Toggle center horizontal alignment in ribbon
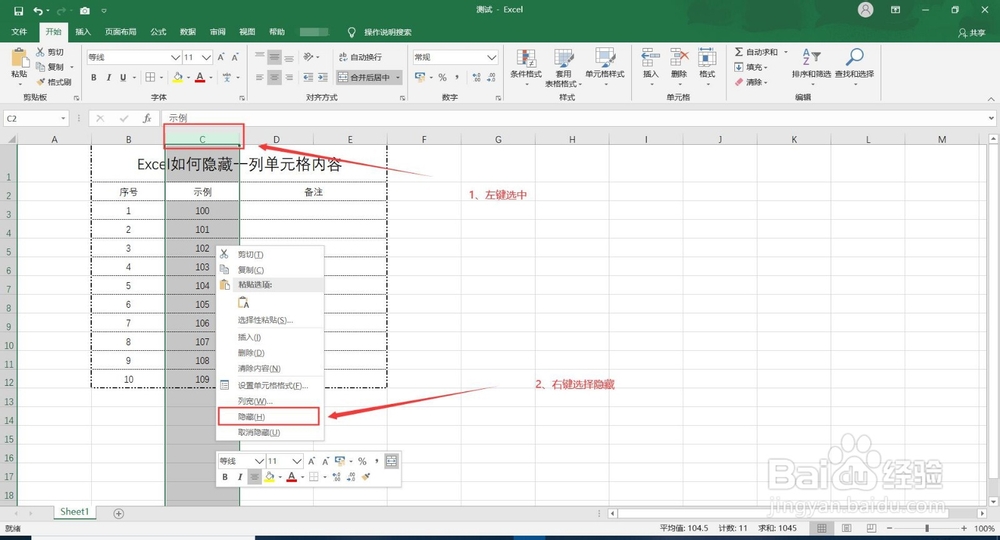Viewport: 1000px width, 540px height. tap(274, 77)
